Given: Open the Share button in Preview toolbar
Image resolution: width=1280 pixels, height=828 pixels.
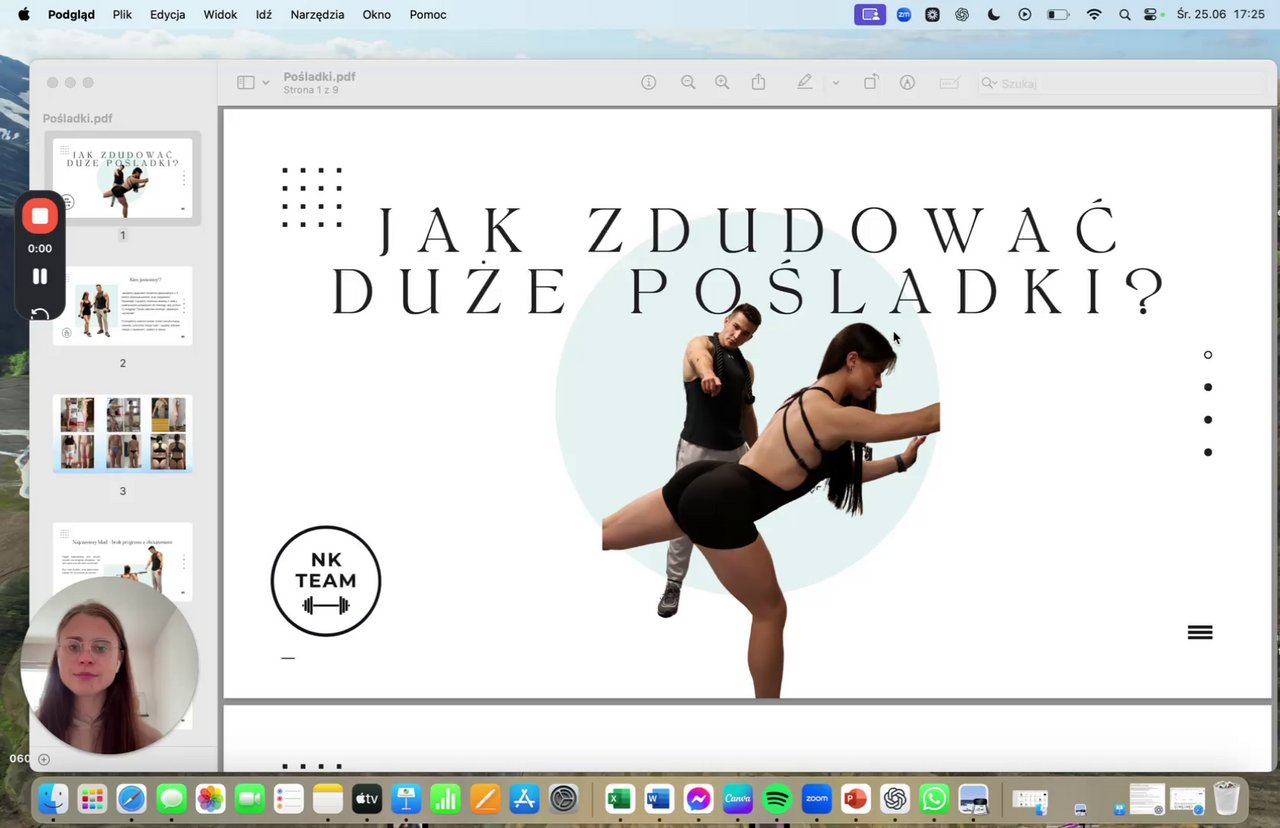Looking at the screenshot, I should click(x=758, y=82).
